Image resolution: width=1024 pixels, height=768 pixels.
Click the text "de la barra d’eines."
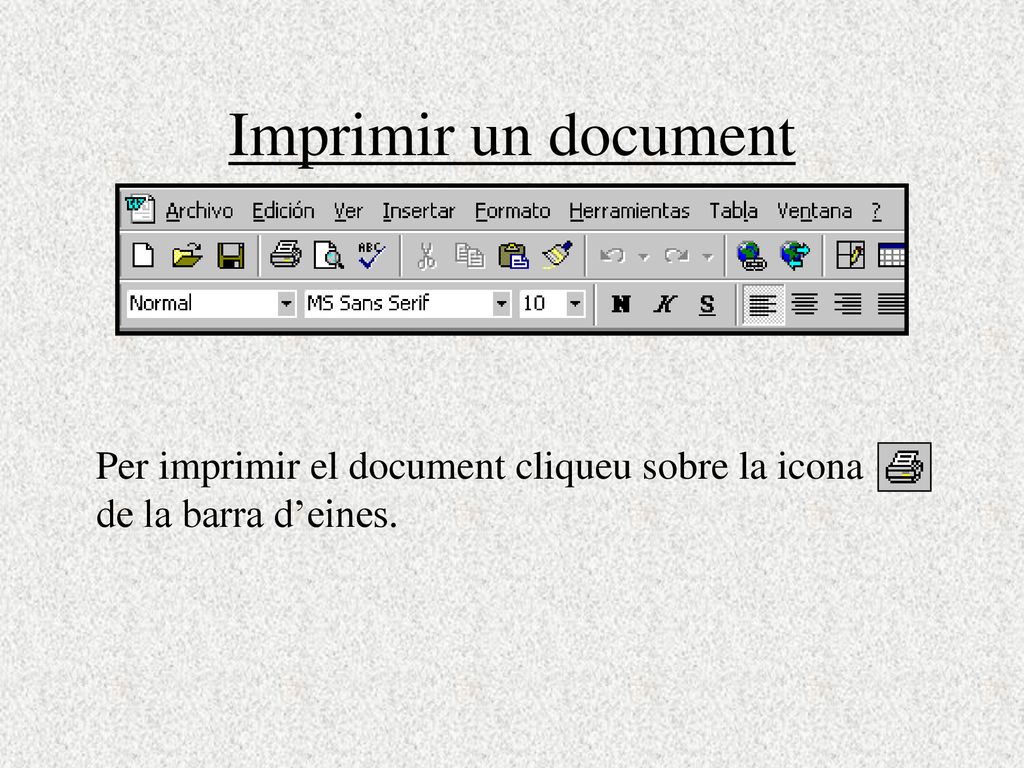(247, 514)
